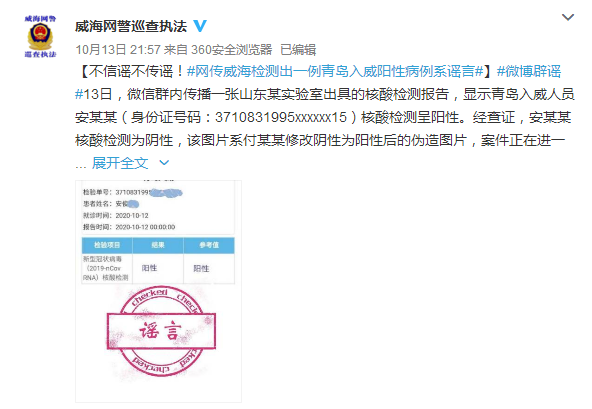Open the post options chevron at top right

(x=568, y=17)
